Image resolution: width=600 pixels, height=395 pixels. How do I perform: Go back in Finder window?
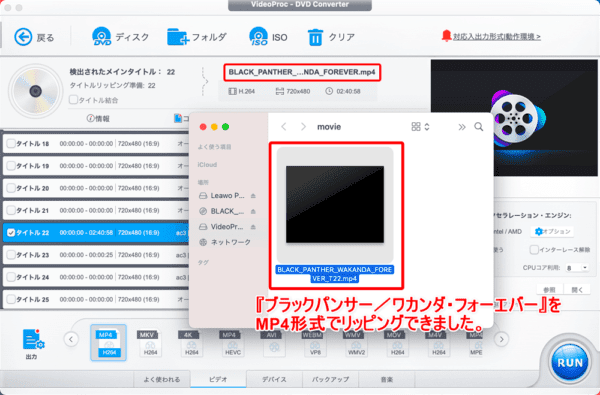pos(284,127)
